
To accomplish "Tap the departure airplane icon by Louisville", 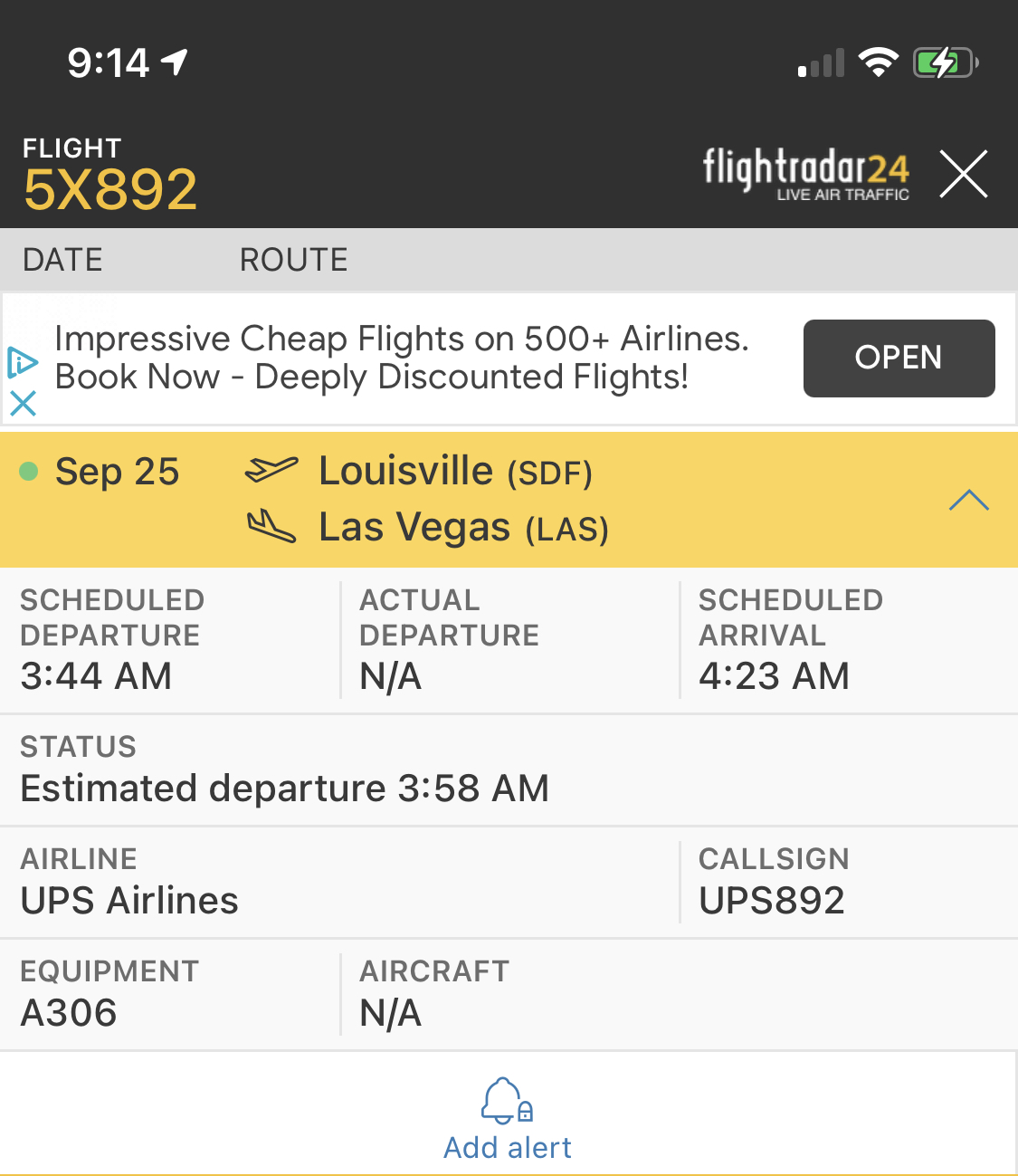I will (x=271, y=471).
